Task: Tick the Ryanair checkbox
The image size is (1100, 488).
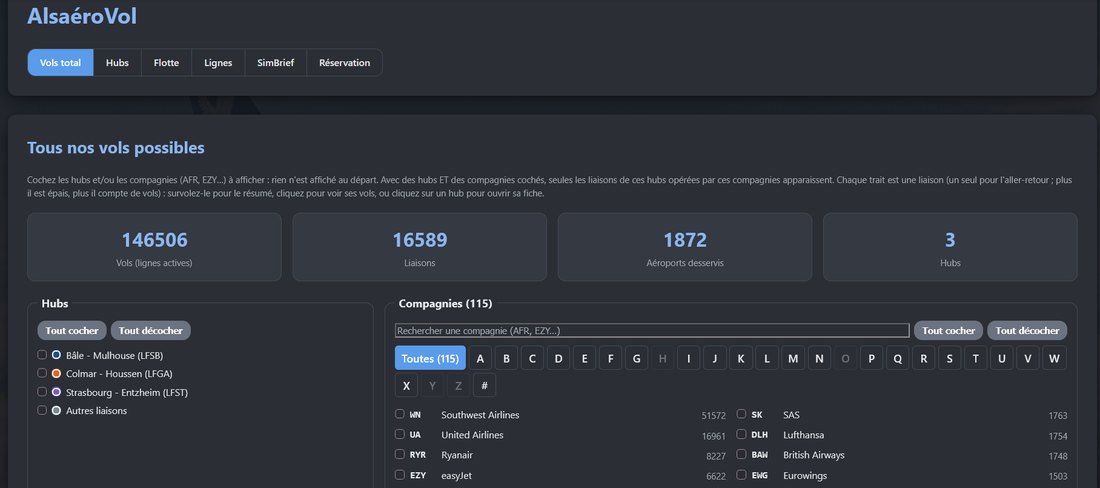Action: pos(400,454)
